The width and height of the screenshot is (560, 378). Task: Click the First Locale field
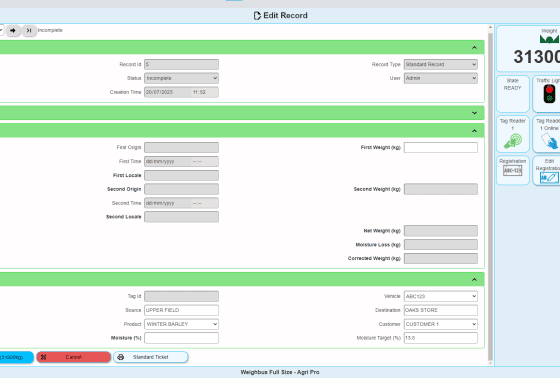[181, 175]
